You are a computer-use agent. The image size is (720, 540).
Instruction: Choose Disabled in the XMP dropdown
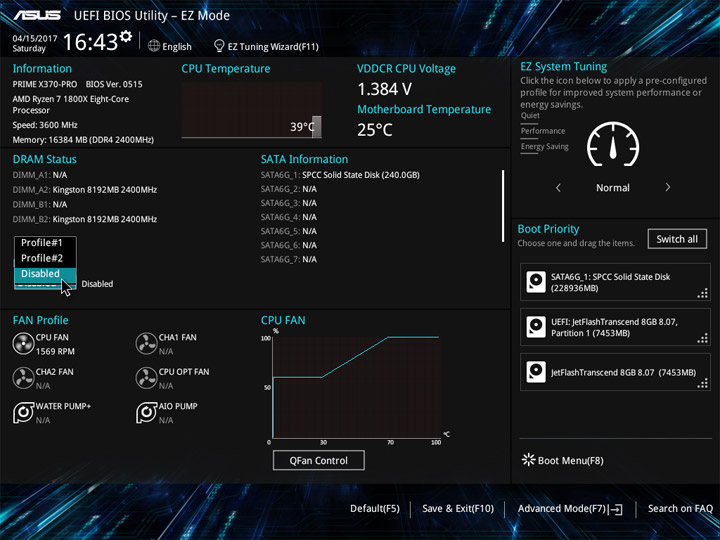[45, 274]
